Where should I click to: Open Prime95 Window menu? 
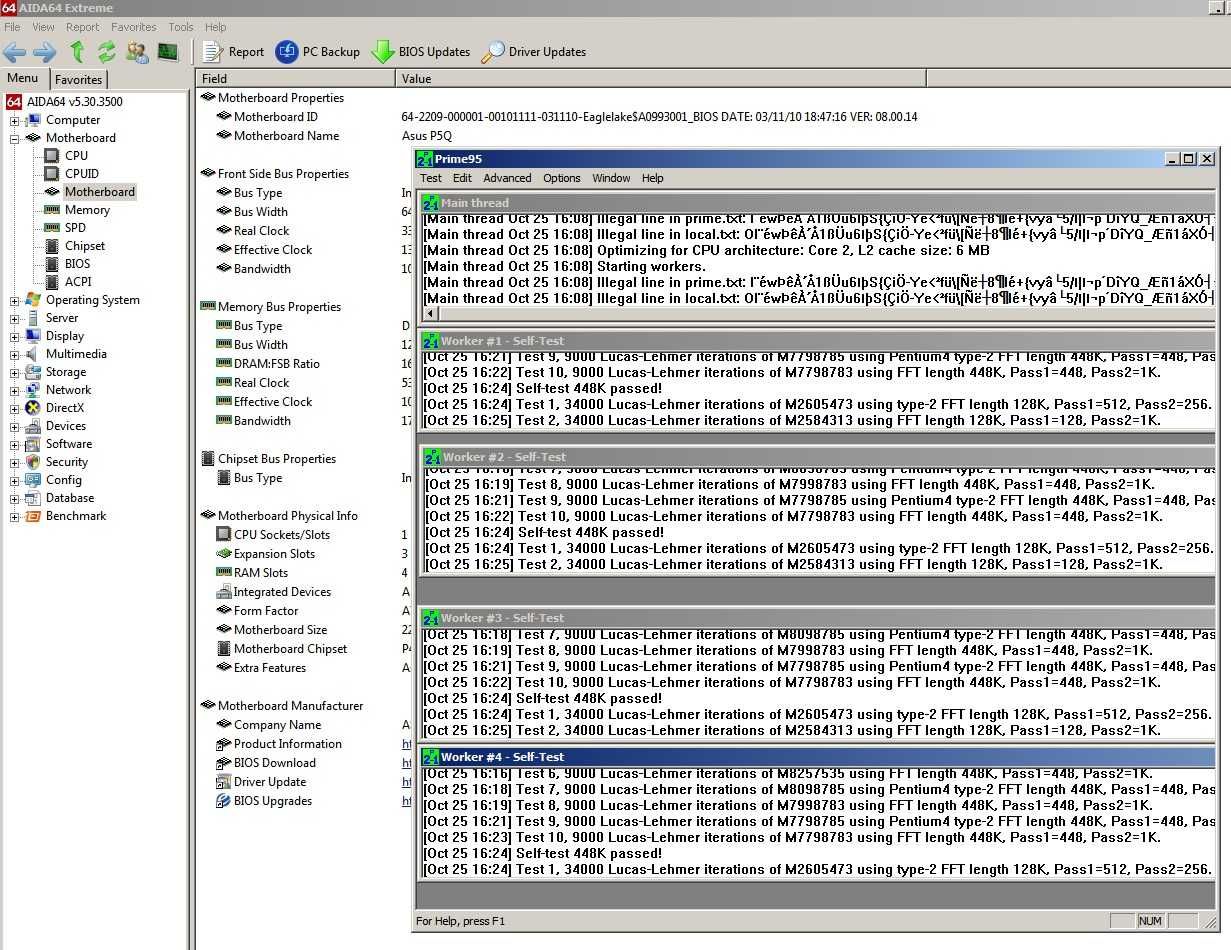(x=611, y=178)
